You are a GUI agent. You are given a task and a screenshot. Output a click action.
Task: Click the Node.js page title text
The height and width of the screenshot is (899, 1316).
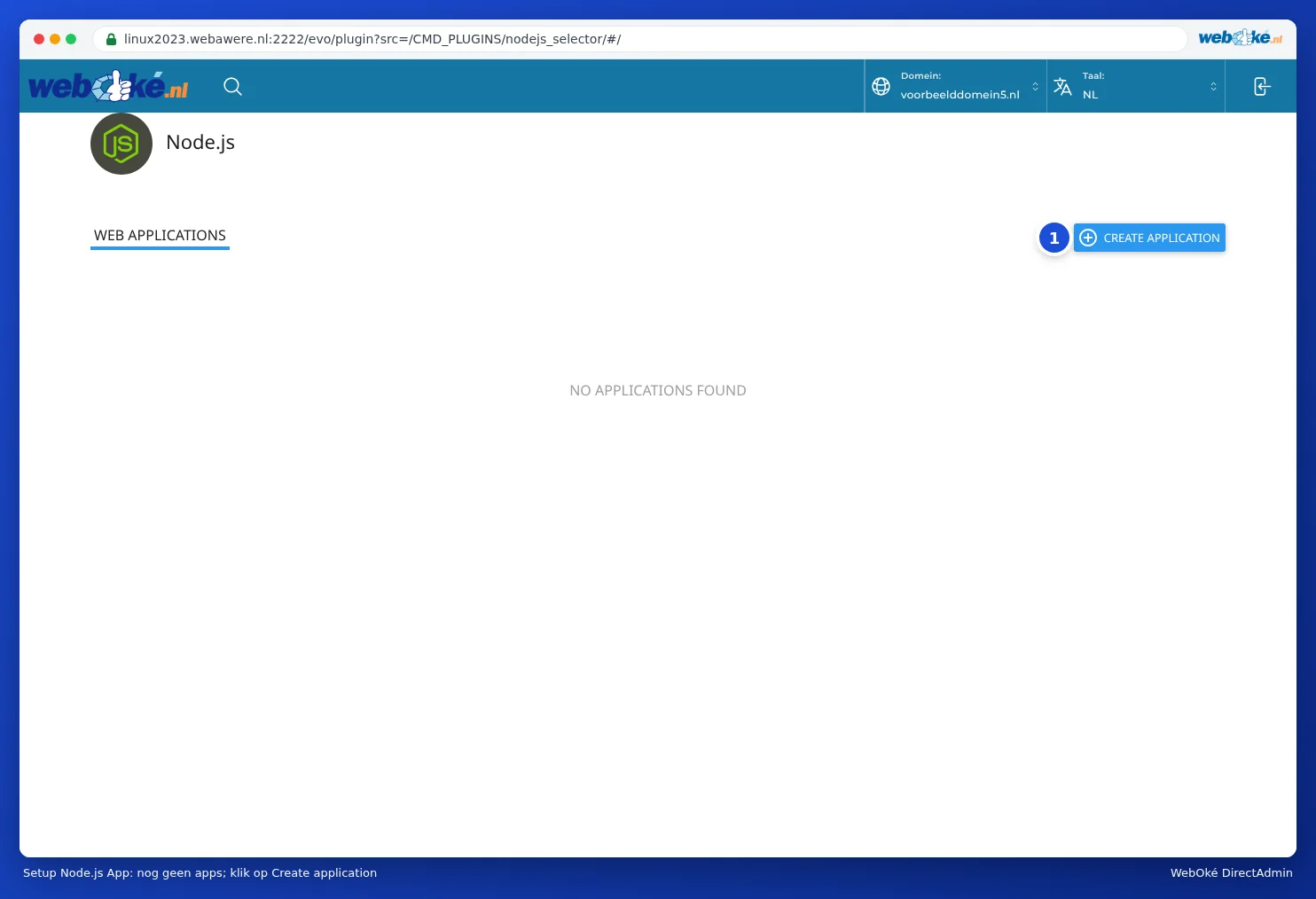click(x=200, y=143)
